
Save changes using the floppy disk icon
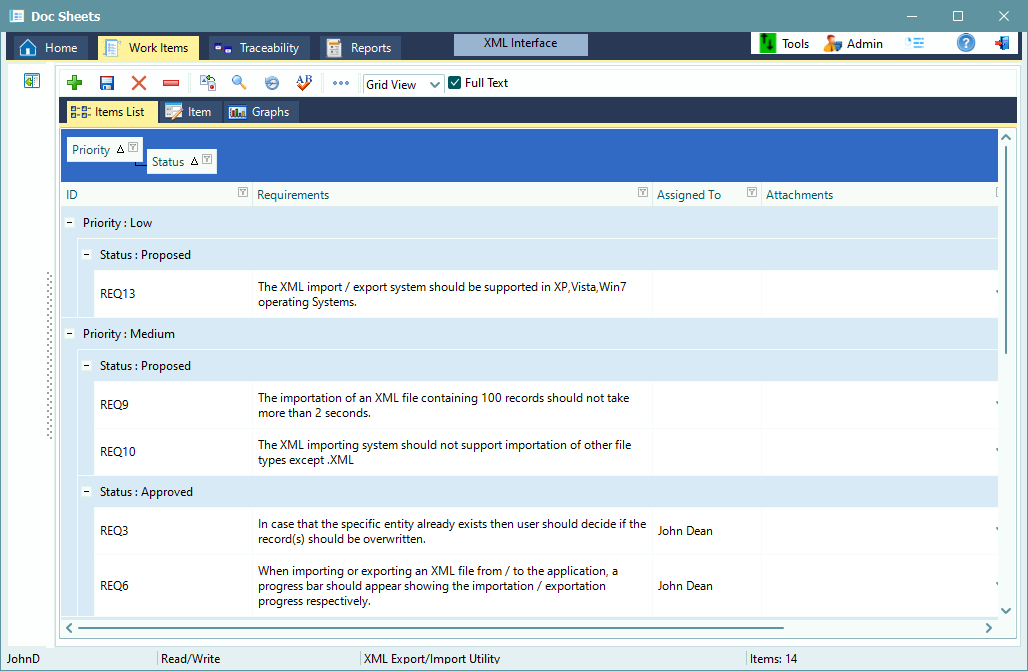107,83
